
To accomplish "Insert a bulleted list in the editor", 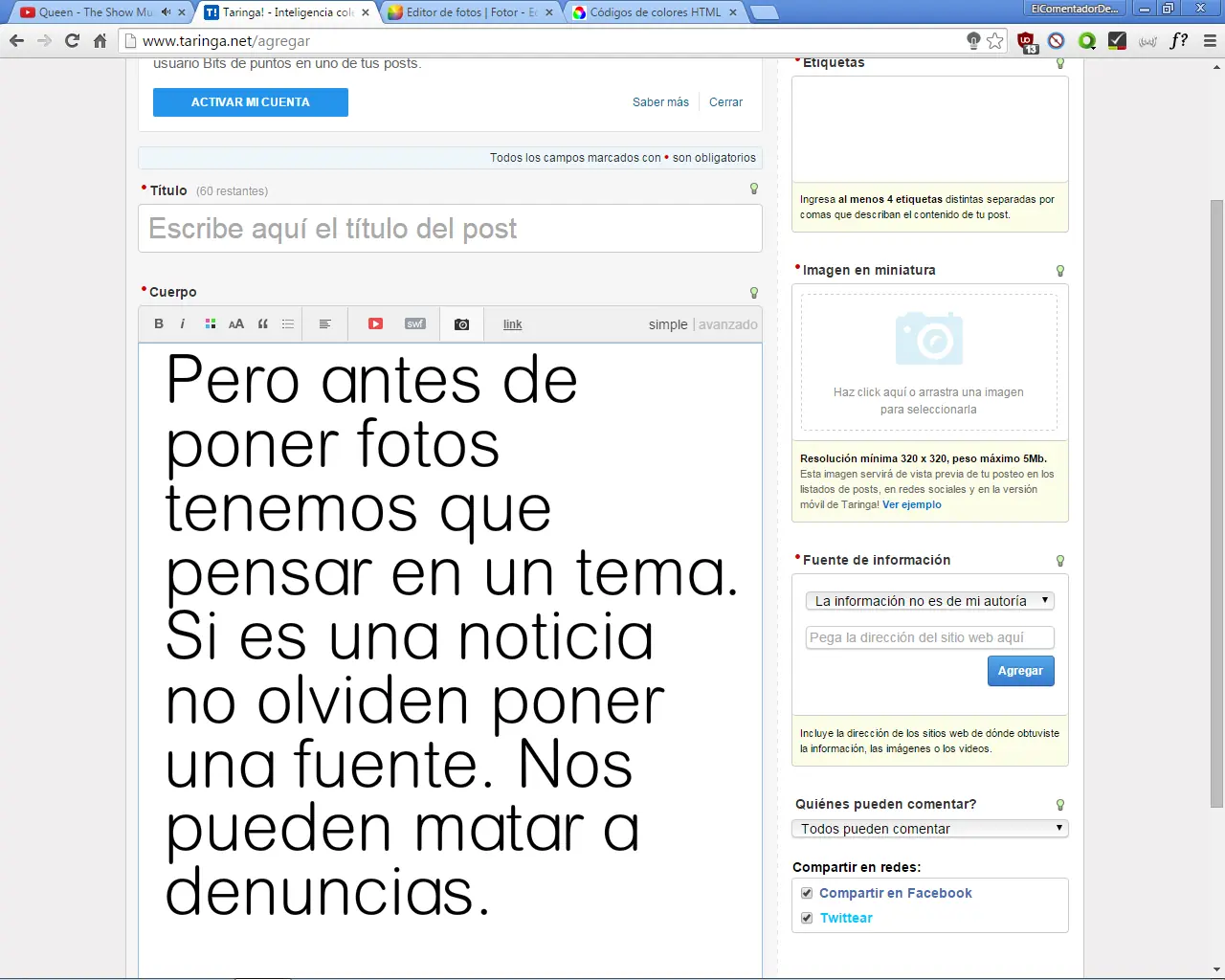I will point(288,324).
